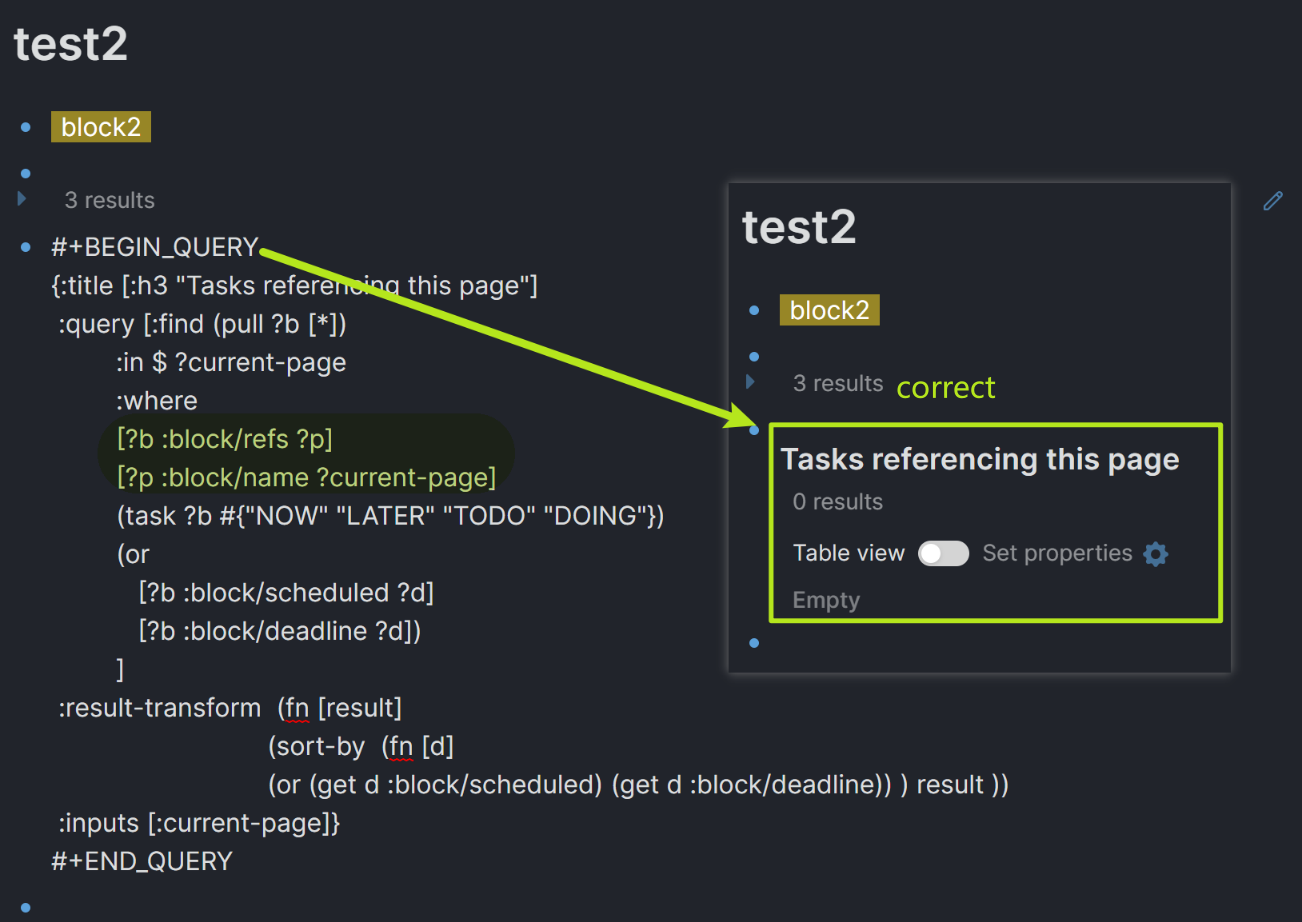This screenshot has height=922, width=1302.
Task: Click the pencil edit icon
Action: point(1273,201)
